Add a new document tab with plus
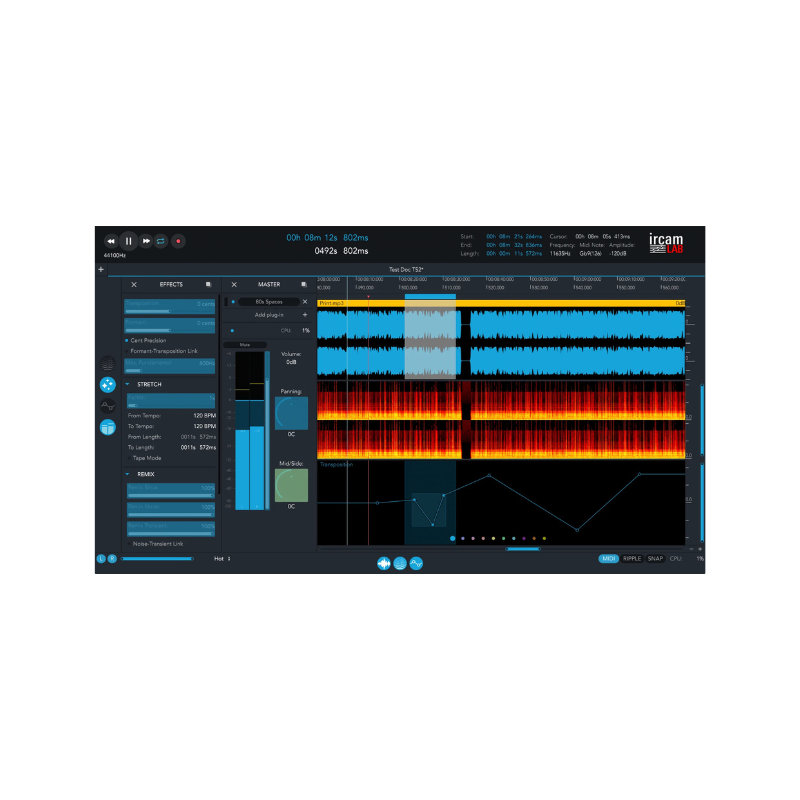This screenshot has height=800, width=800. point(101,269)
